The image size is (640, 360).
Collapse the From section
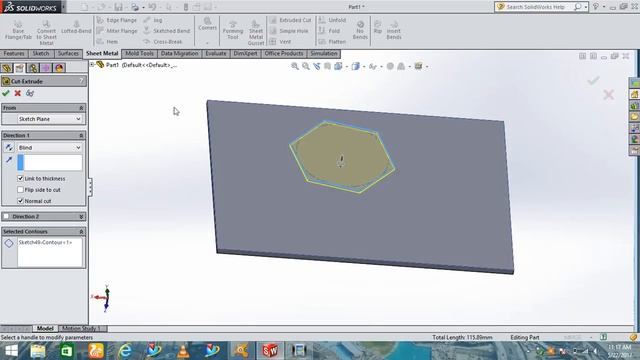pos(81,108)
